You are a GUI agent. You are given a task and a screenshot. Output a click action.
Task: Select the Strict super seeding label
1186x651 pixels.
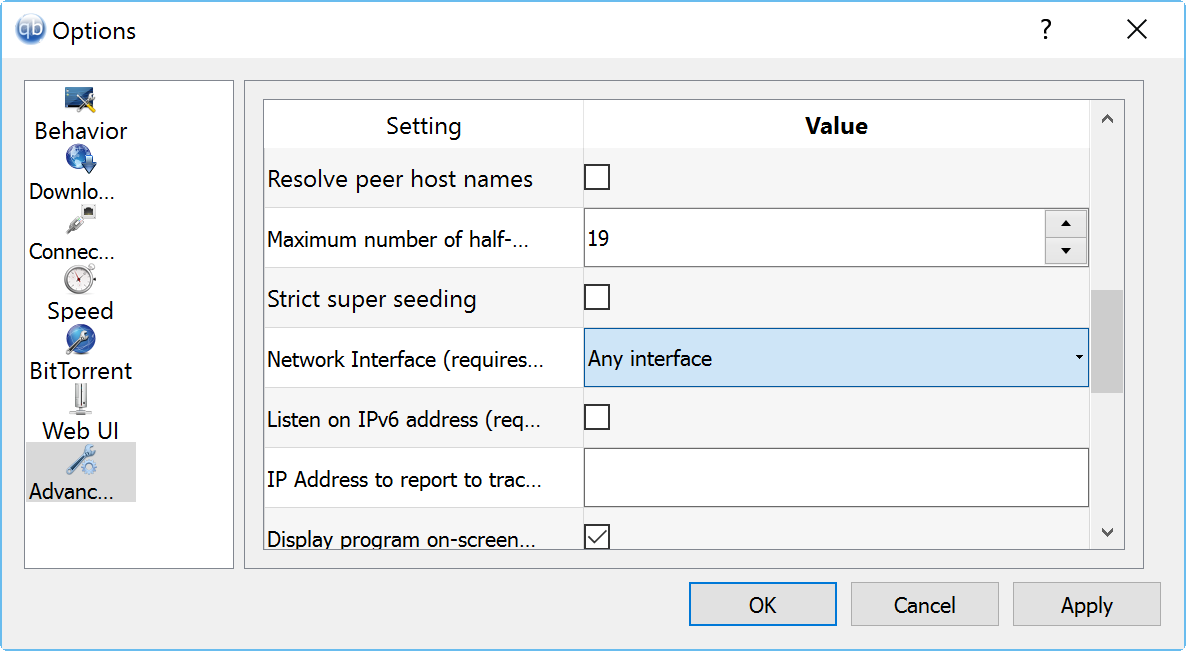coord(371,299)
